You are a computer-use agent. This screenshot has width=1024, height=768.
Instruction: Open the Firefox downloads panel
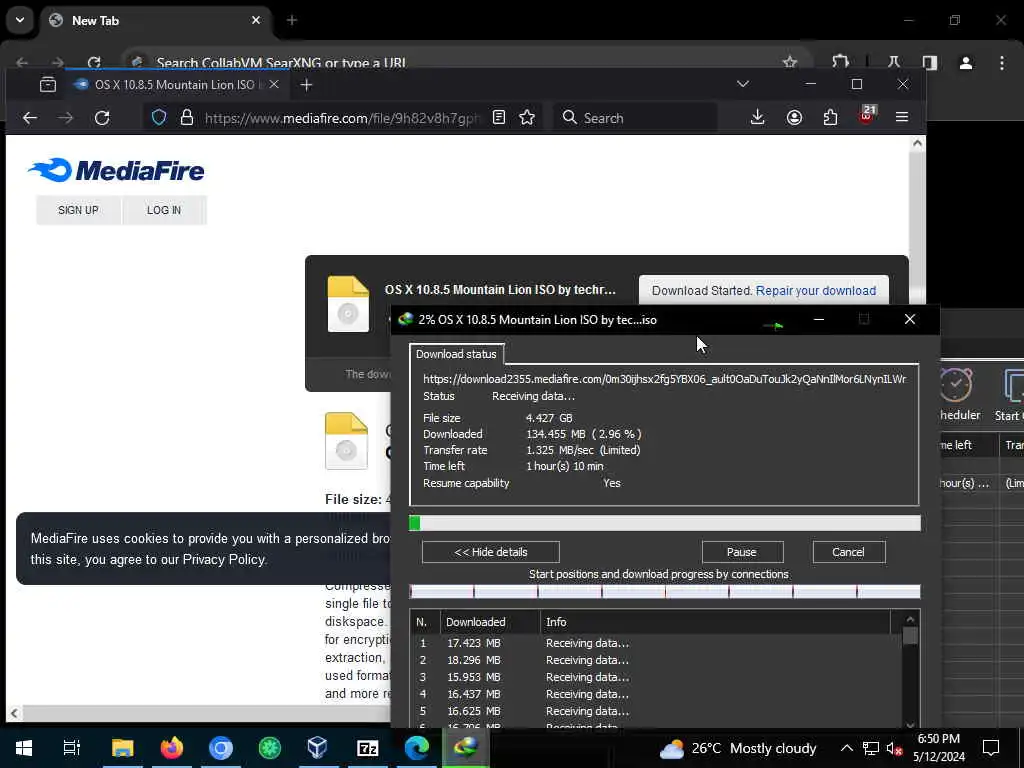click(x=758, y=118)
